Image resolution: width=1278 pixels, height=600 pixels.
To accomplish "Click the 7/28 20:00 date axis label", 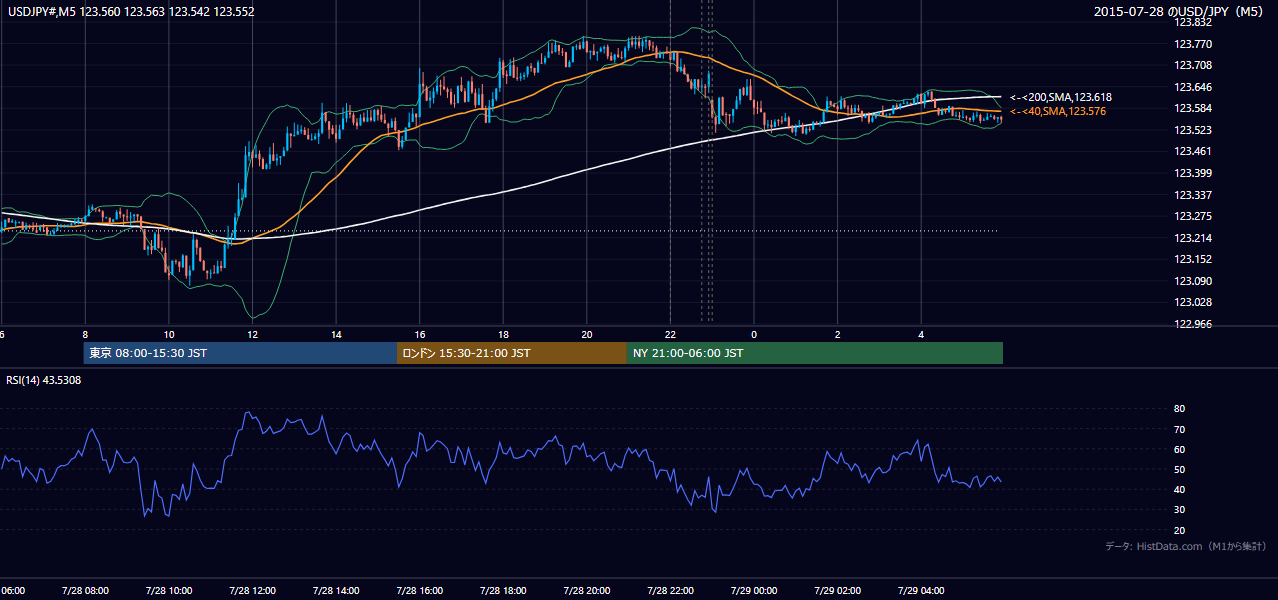I will [x=587, y=591].
